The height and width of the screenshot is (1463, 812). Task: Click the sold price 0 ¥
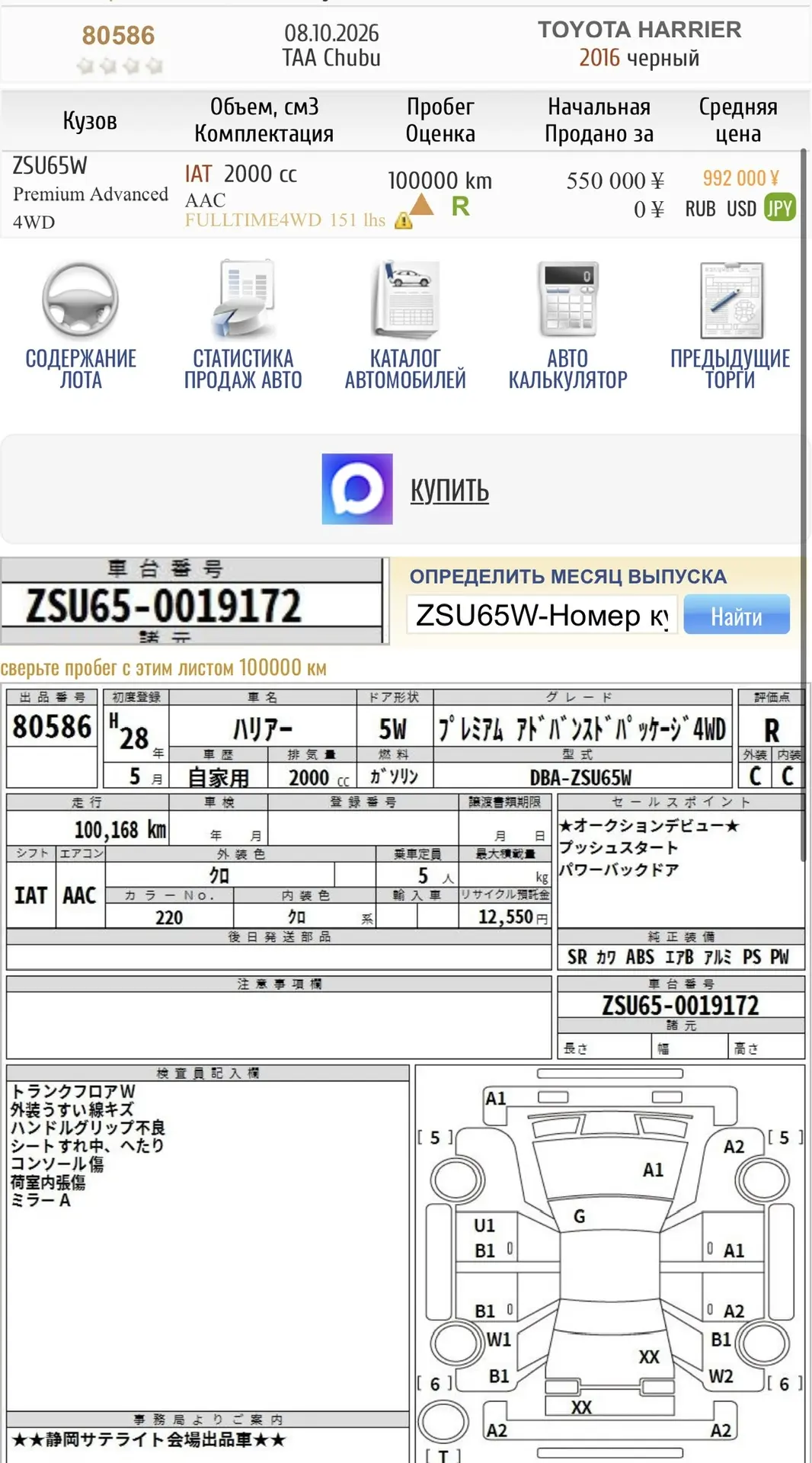pos(649,210)
